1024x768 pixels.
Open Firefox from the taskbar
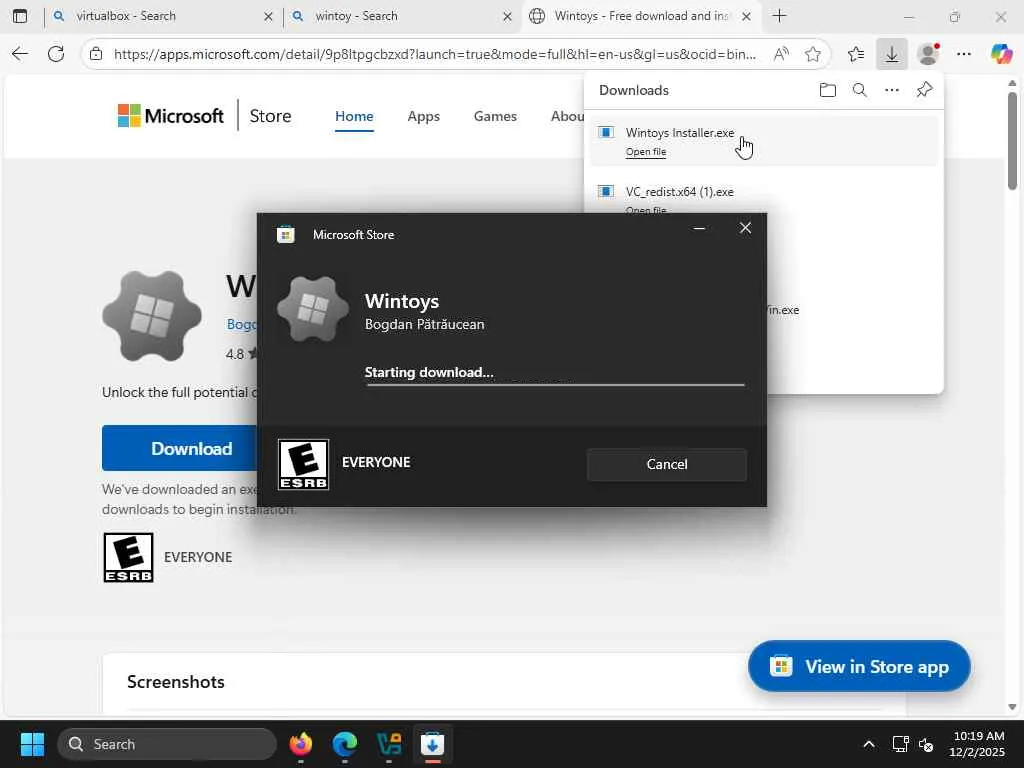click(300, 744)
